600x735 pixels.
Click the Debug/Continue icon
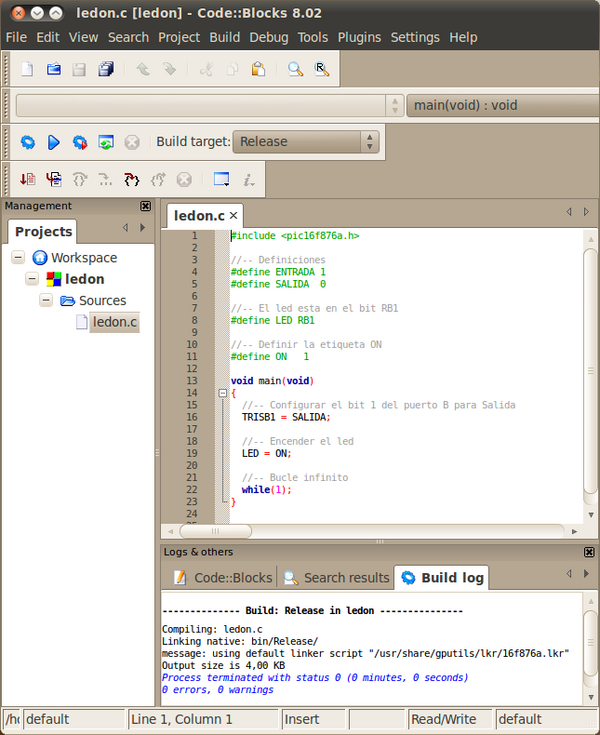coord(28,180)
